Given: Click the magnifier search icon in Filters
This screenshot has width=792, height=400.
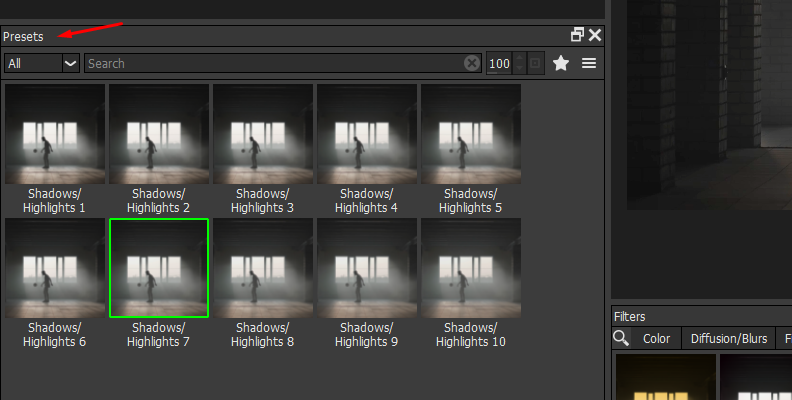Looking at the screenshot, I should (621, 338).
